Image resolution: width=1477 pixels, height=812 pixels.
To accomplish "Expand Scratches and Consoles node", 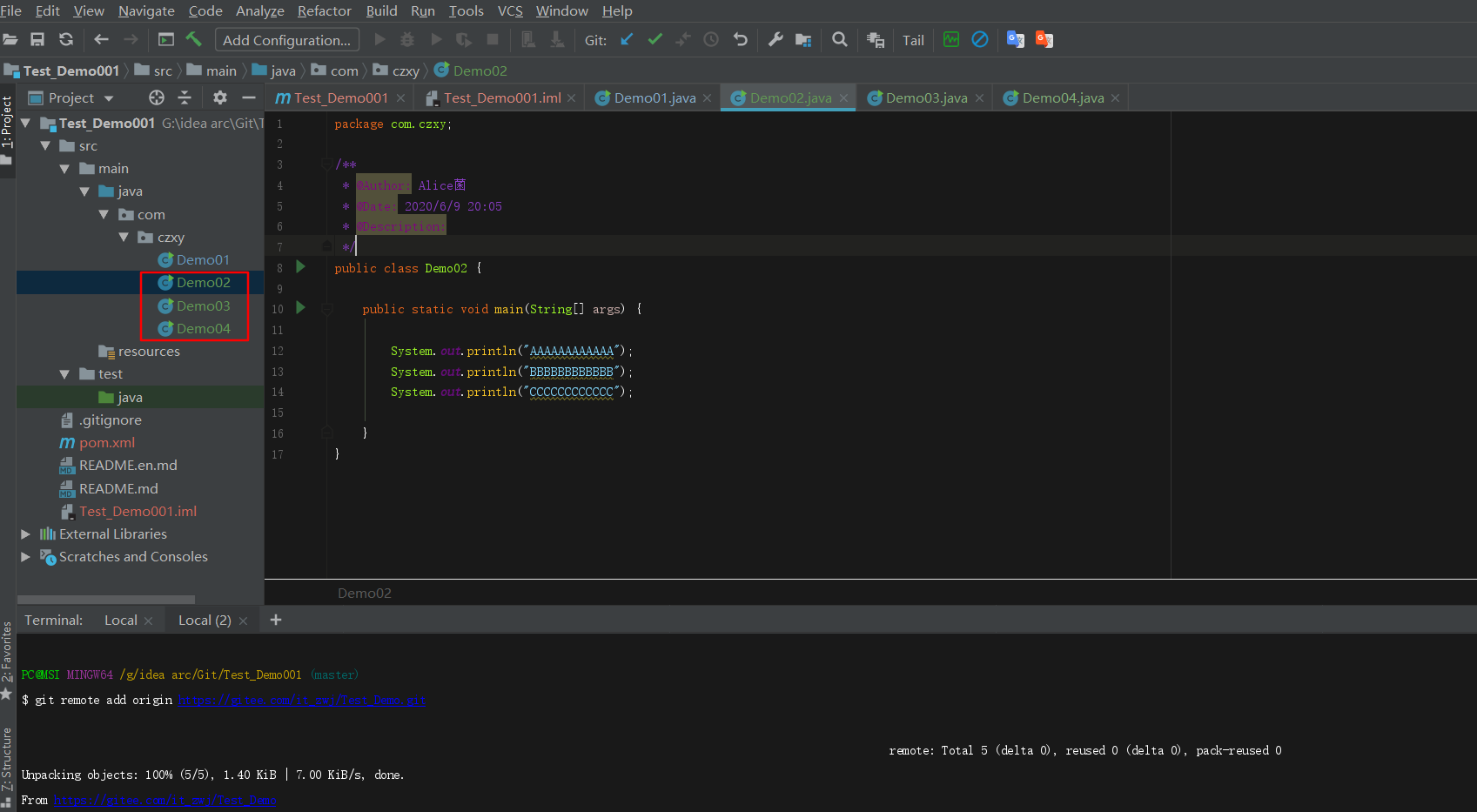I will click(25, 556).
